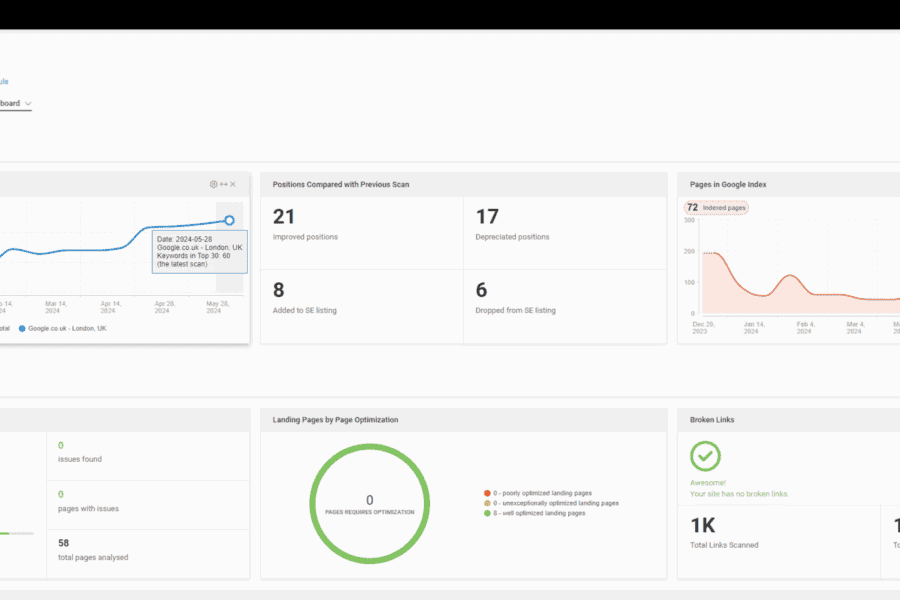Click the Pages in Google Index header
Image resolution: width=900 pixels, height=600 pixels.
tap(728, 184)
